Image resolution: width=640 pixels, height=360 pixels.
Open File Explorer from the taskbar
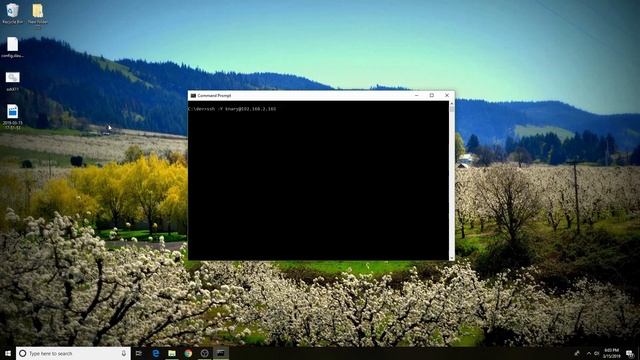[172, 353]
